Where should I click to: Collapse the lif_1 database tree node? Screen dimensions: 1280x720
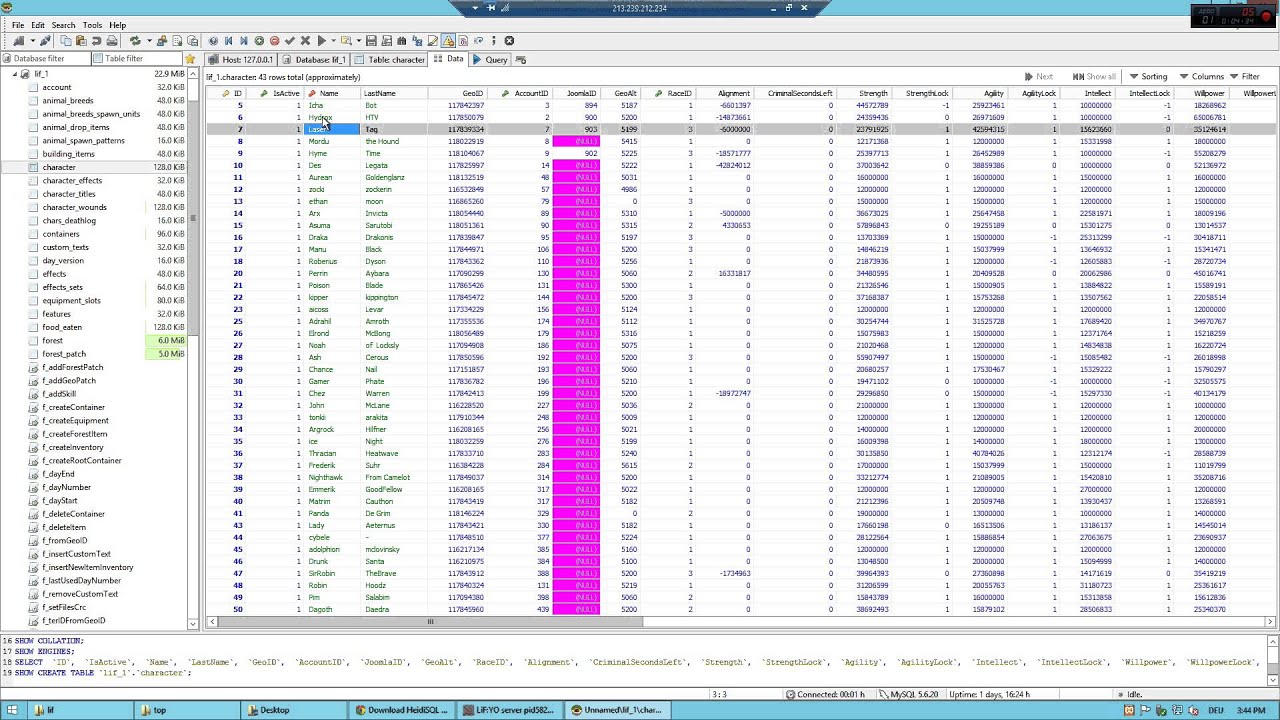click(x=15, y=74)
